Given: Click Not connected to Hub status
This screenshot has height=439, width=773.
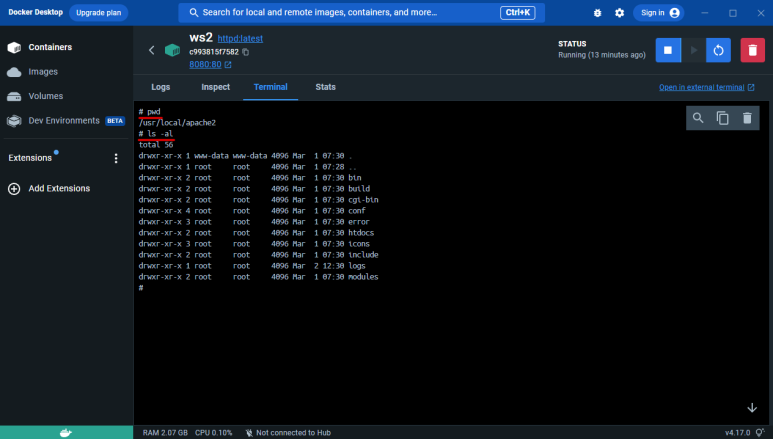Looking at the screenshot, I should click(x=288, y=433).
